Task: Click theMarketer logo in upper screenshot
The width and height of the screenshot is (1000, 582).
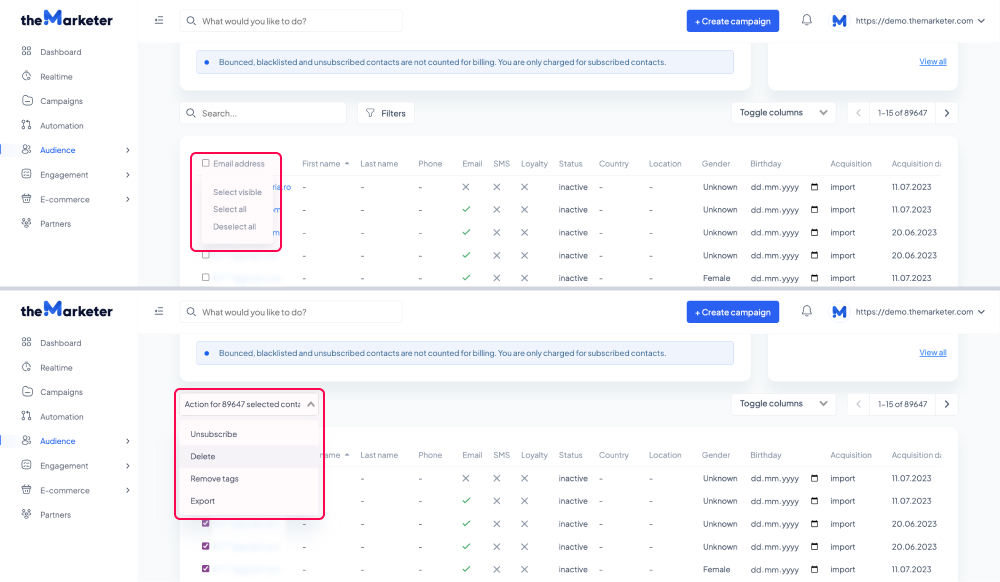Action: tap(66, 18)
